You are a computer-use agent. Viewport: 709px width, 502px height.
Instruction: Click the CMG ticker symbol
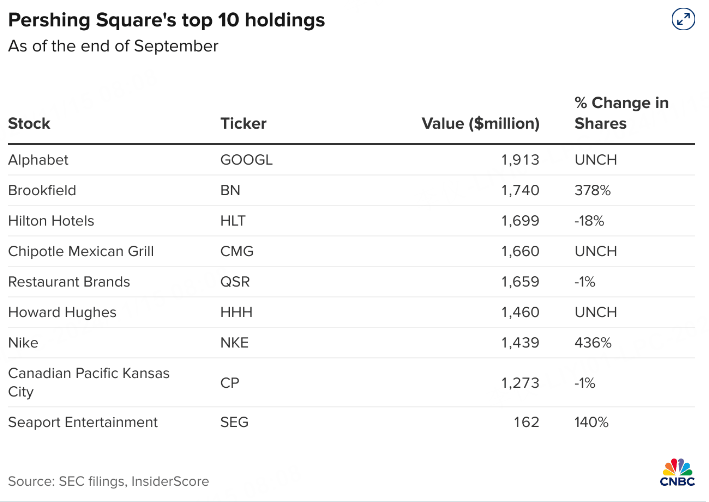tap(237, 251)
